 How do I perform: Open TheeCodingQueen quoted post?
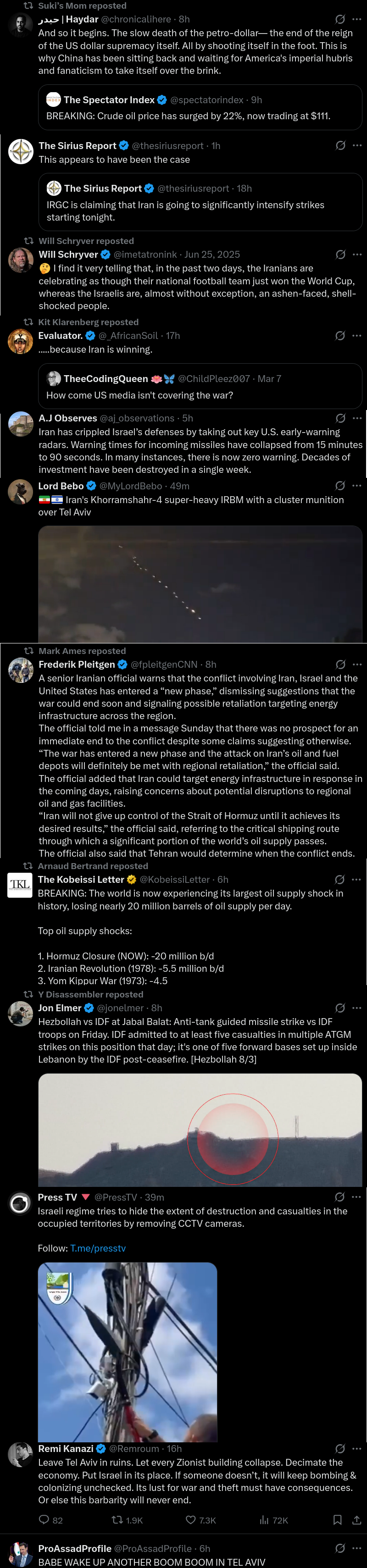click(200, 387)
